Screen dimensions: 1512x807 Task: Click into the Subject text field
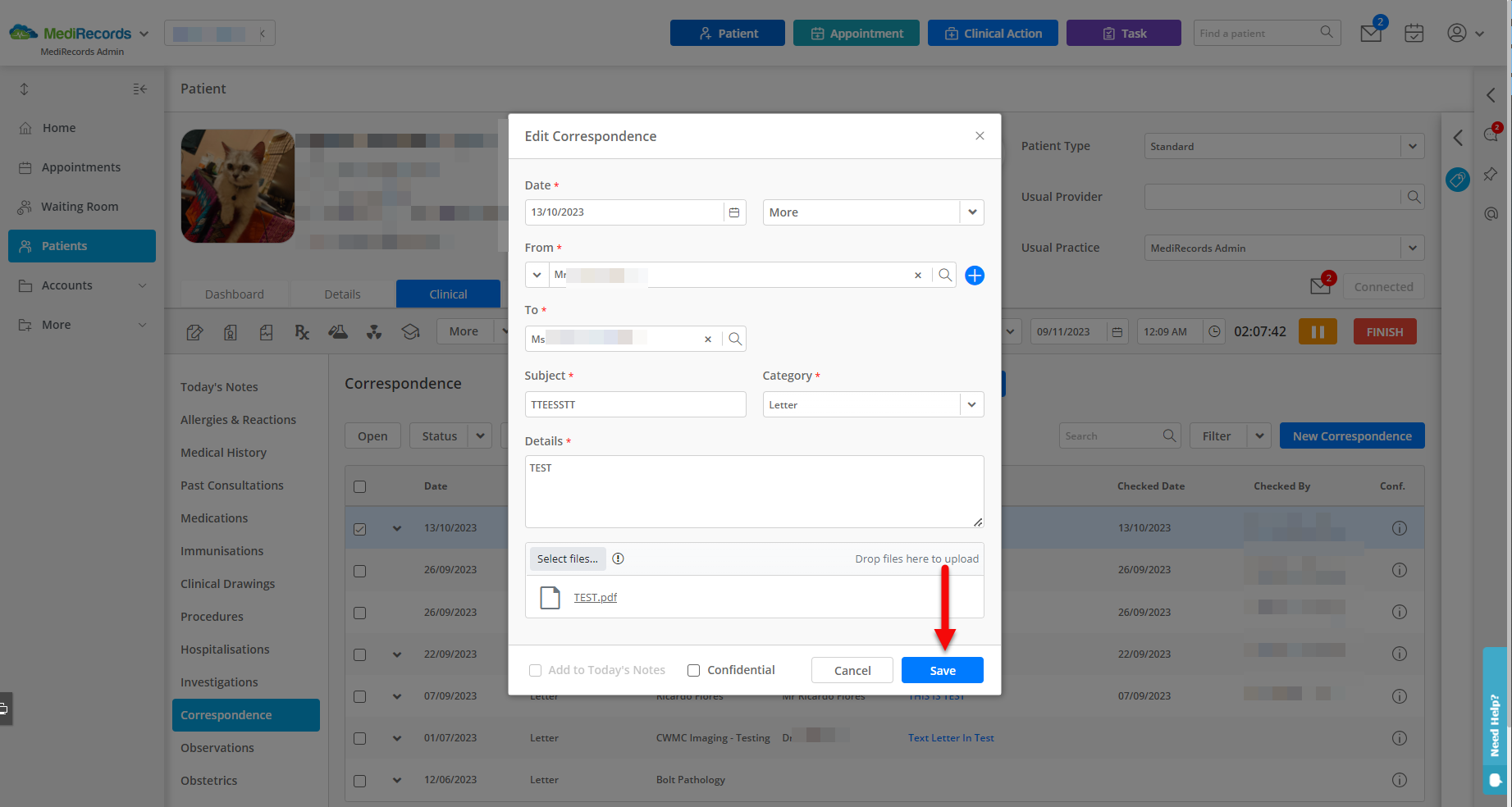pyautogui.click(x=635, y=404)
